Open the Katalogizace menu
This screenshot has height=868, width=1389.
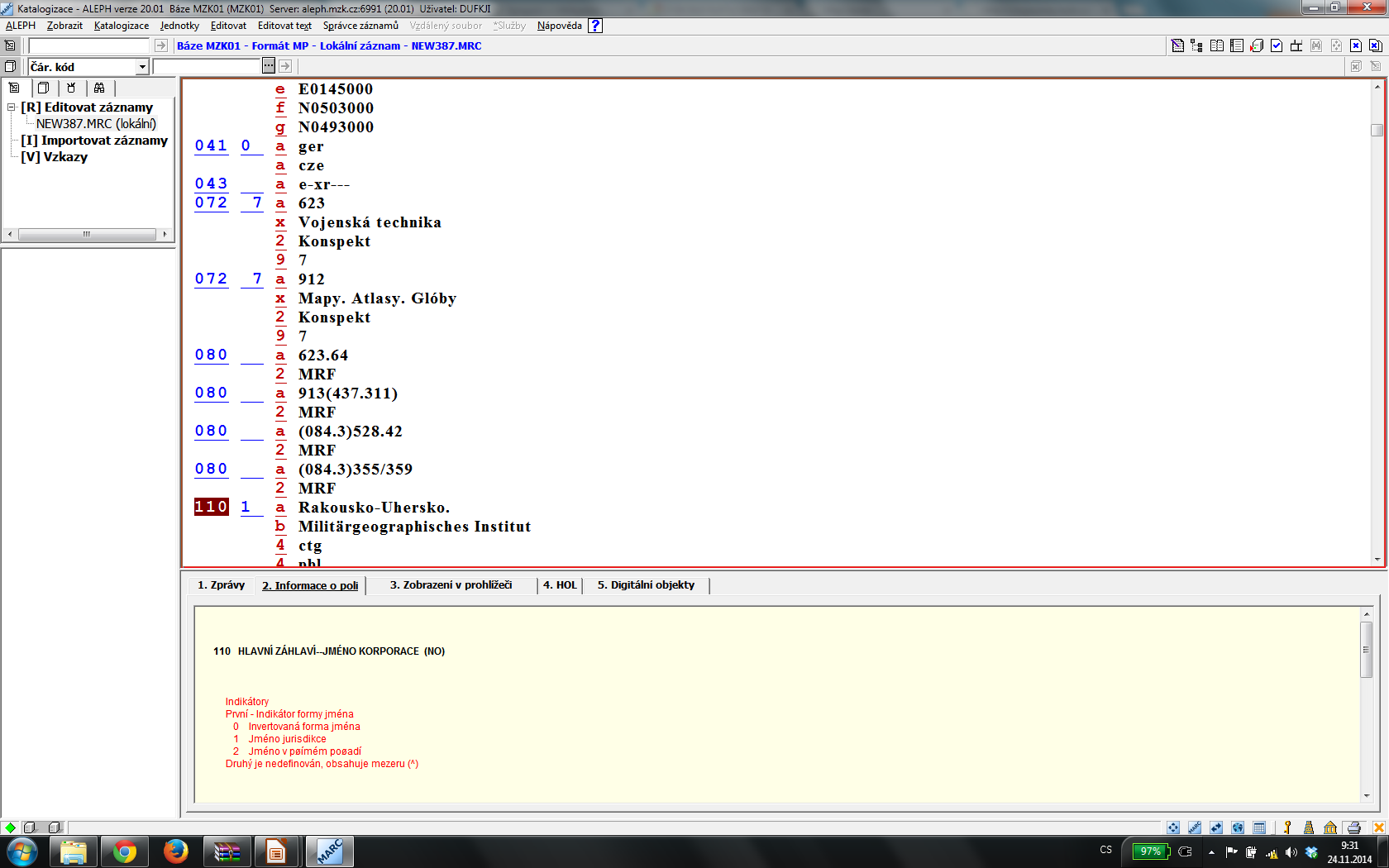122,26
